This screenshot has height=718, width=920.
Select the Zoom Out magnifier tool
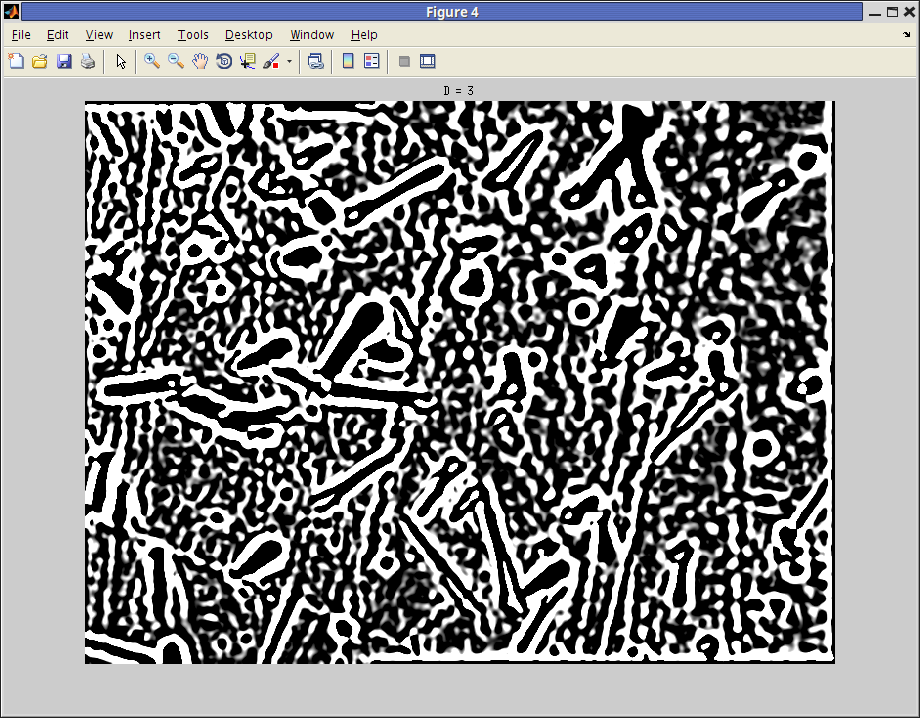(176, 61)
